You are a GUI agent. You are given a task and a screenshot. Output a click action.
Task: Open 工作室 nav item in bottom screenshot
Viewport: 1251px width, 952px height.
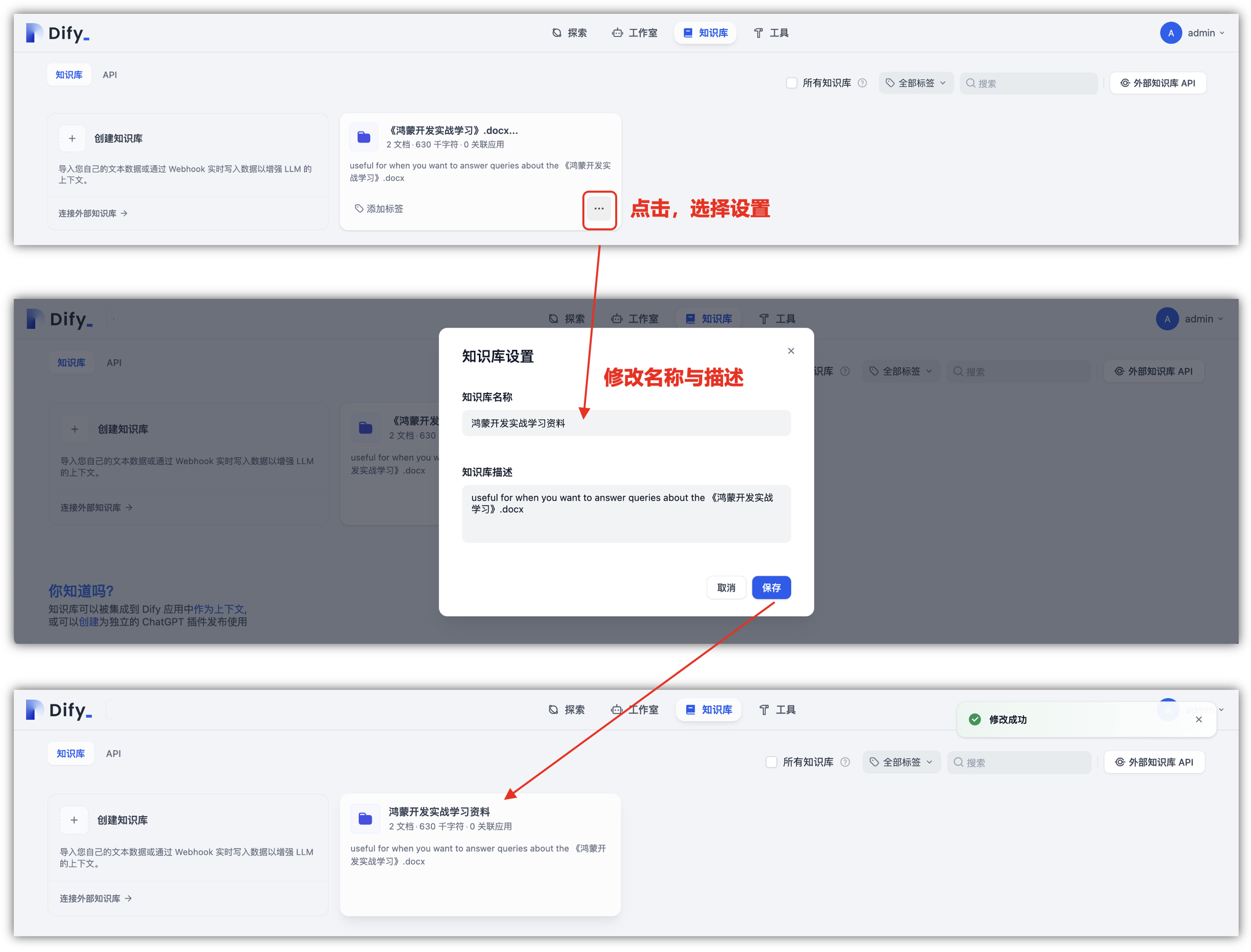point(634,709)
